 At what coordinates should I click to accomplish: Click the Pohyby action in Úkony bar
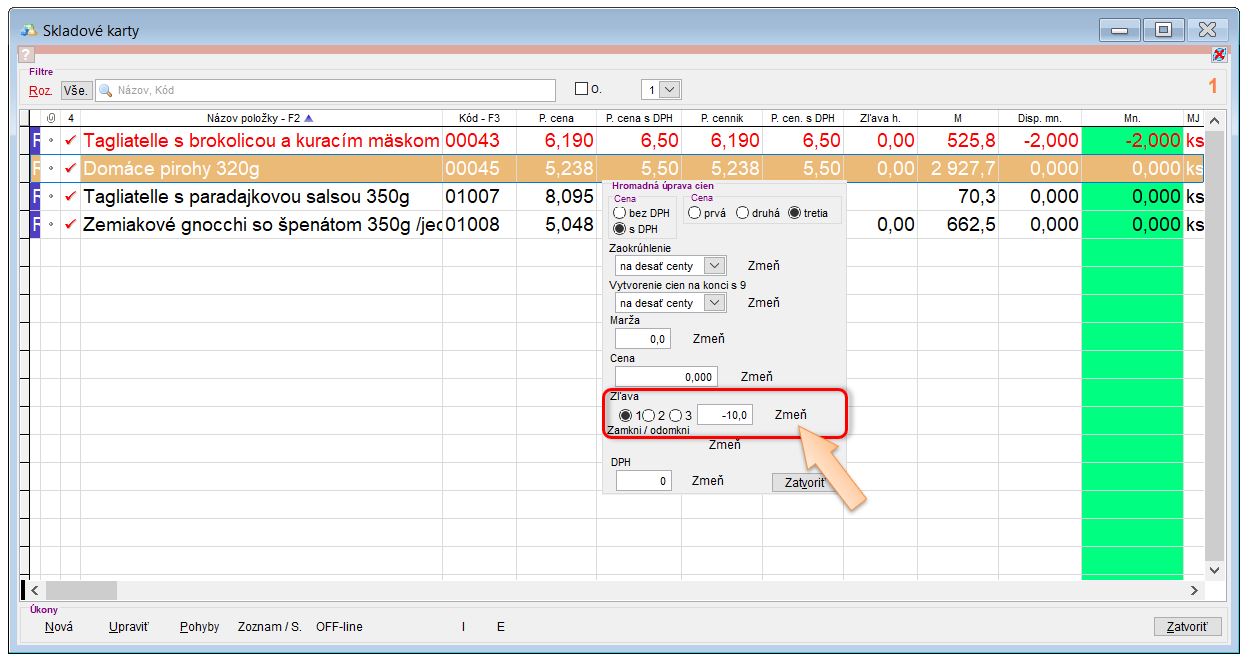[199, 627]
